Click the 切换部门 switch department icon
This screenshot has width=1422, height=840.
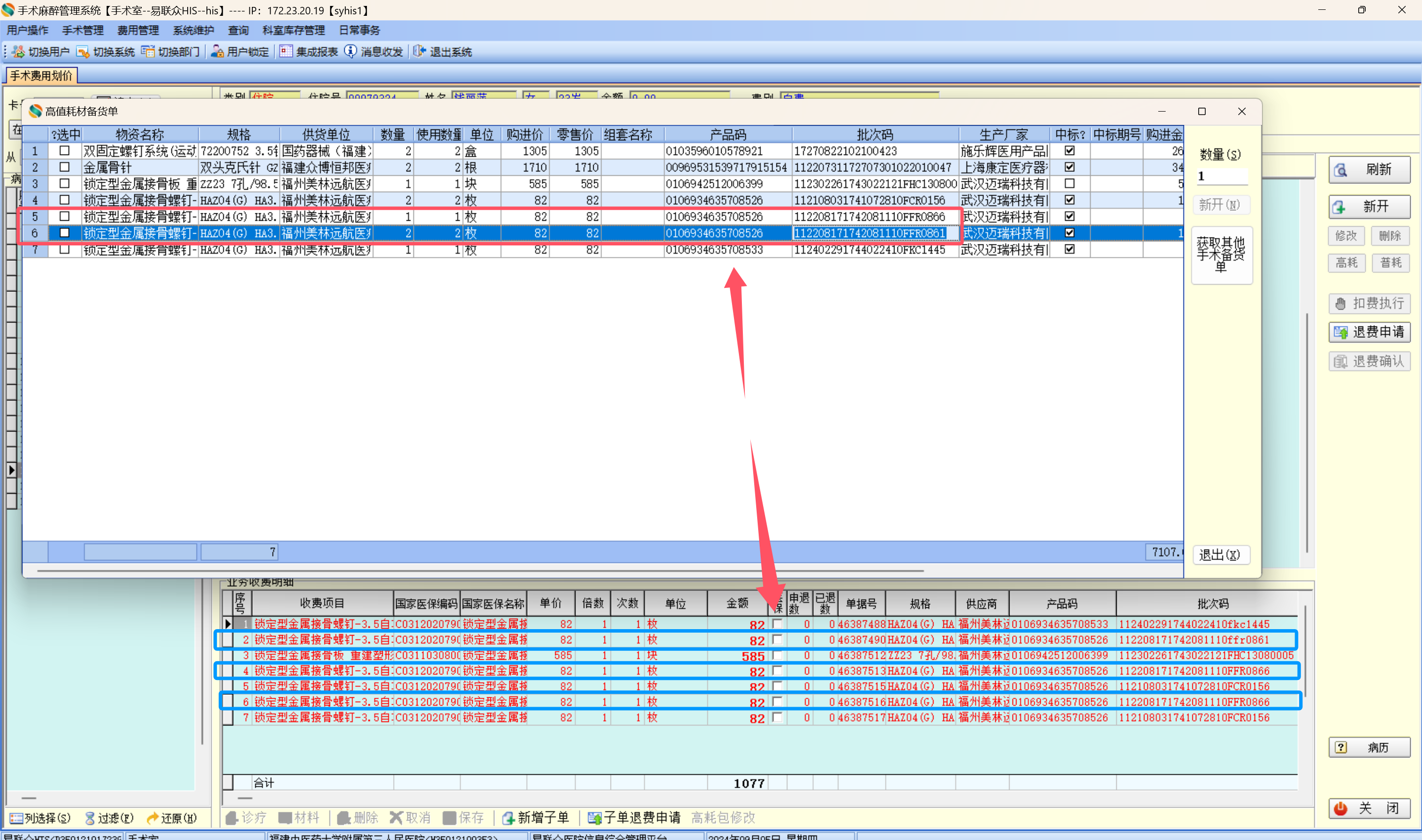148,51
